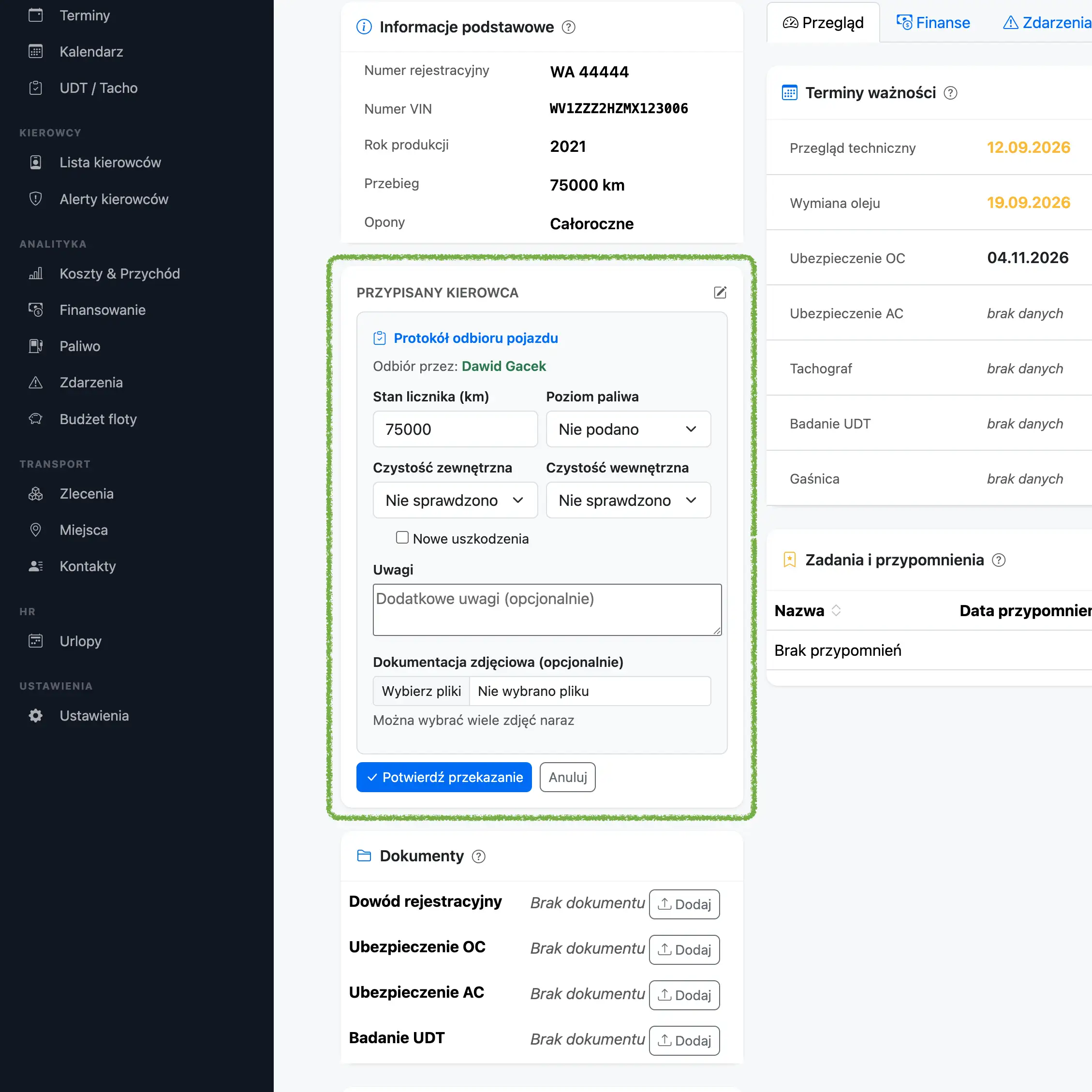Open Urlopy in HR section
The height and width of the screenshot is (1092, 1092).
tap(80, 641)
